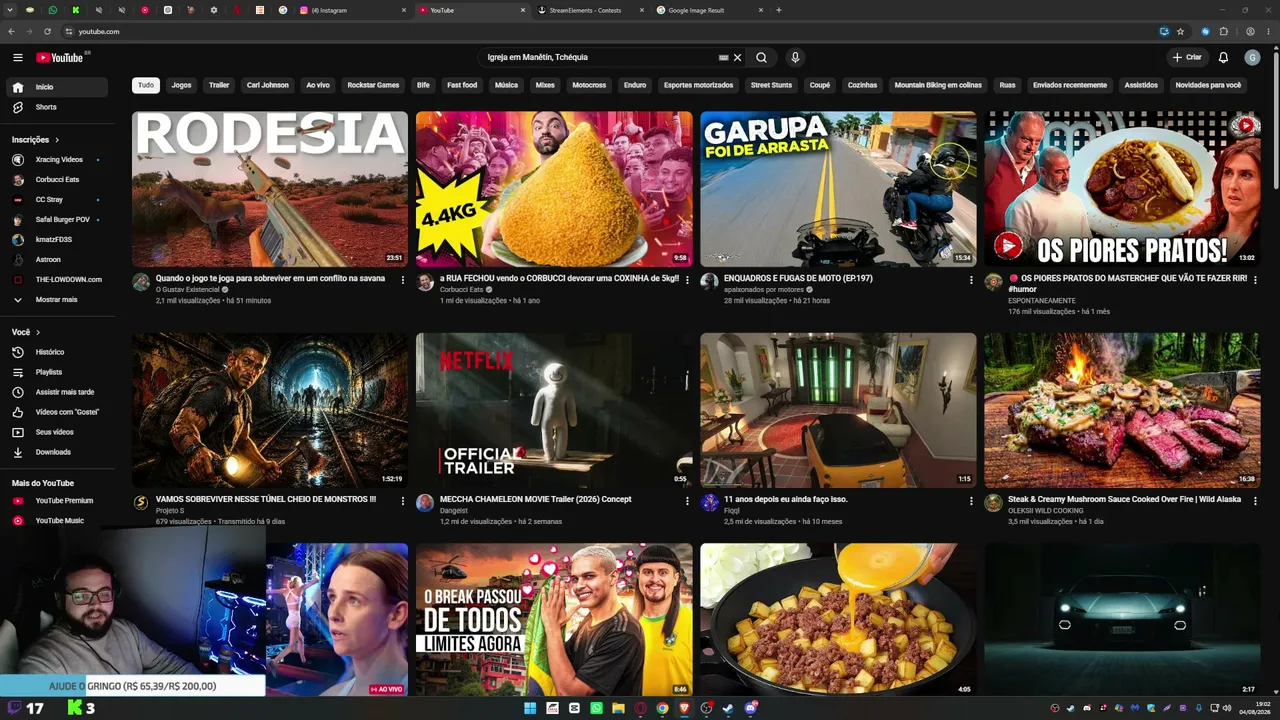Click the YouTube logo
1280x720 pixels.
(60, 58)
